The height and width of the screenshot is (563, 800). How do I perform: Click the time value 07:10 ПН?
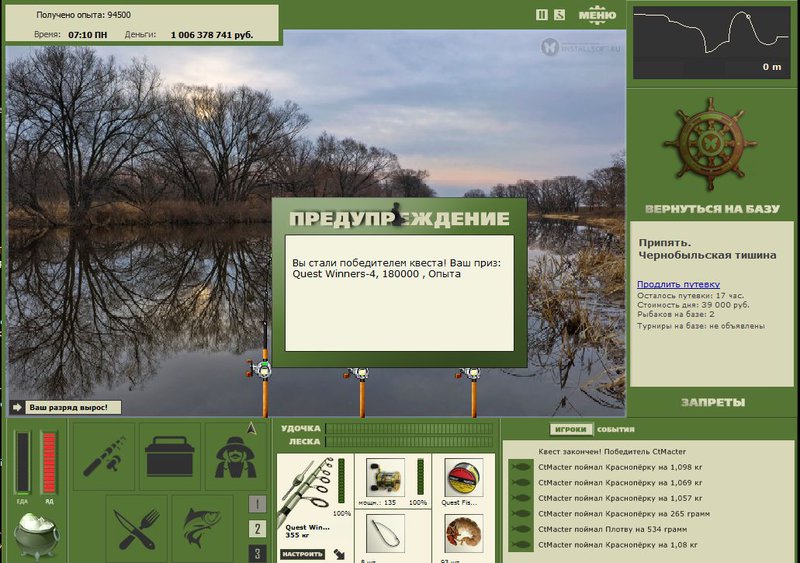tap(88, 35)
